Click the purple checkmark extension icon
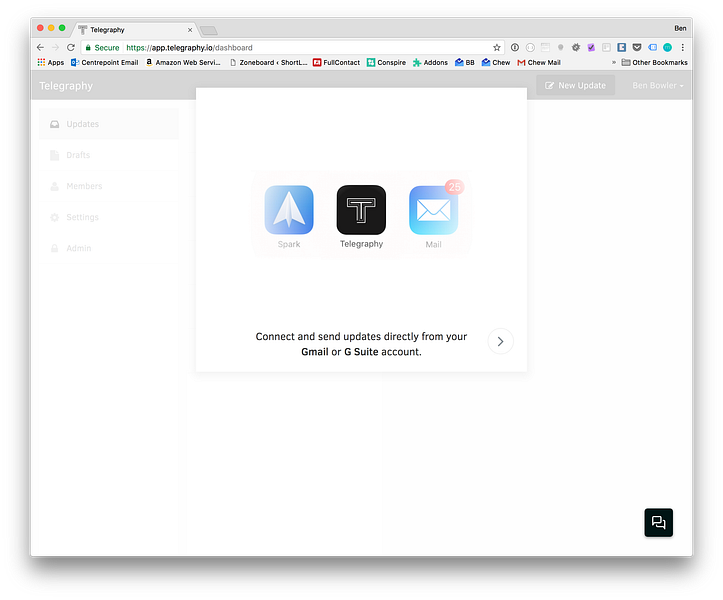The width and height of the screenshot is (723, 600). tap(591, 47)
